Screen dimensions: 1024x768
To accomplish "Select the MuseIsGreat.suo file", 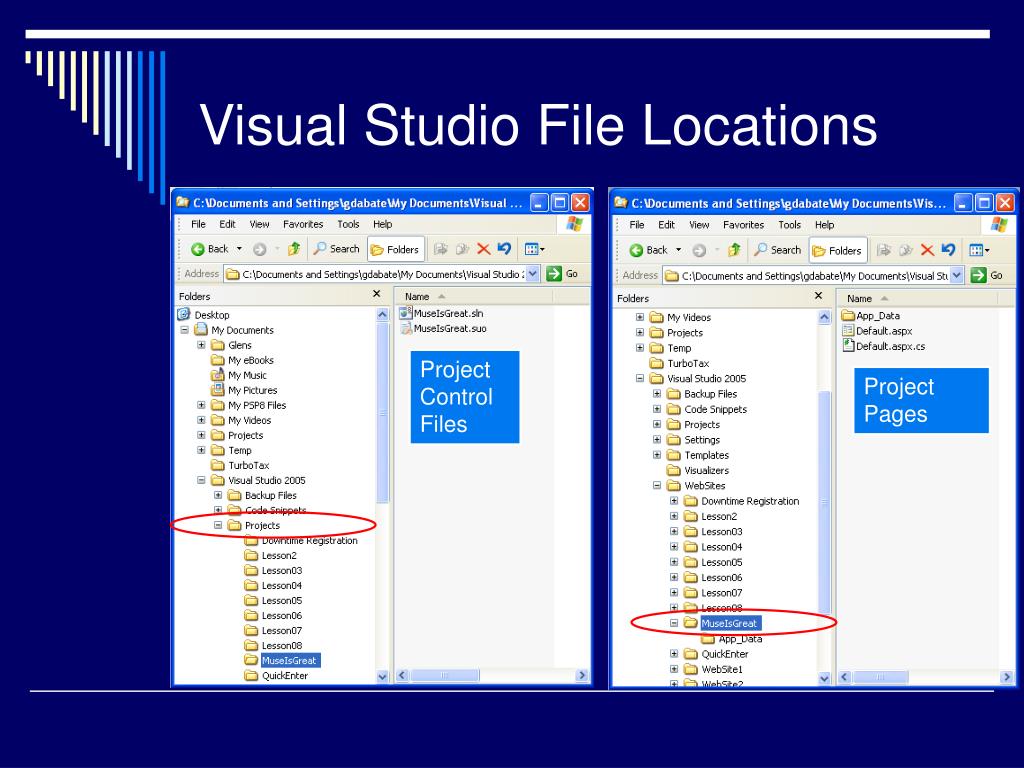I will click(x=450, y=328).
